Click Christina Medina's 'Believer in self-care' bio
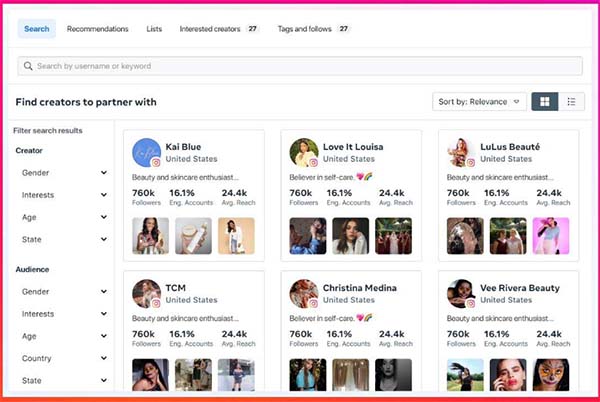The width and height of the screenshot is (600, 402). [331, 318]
